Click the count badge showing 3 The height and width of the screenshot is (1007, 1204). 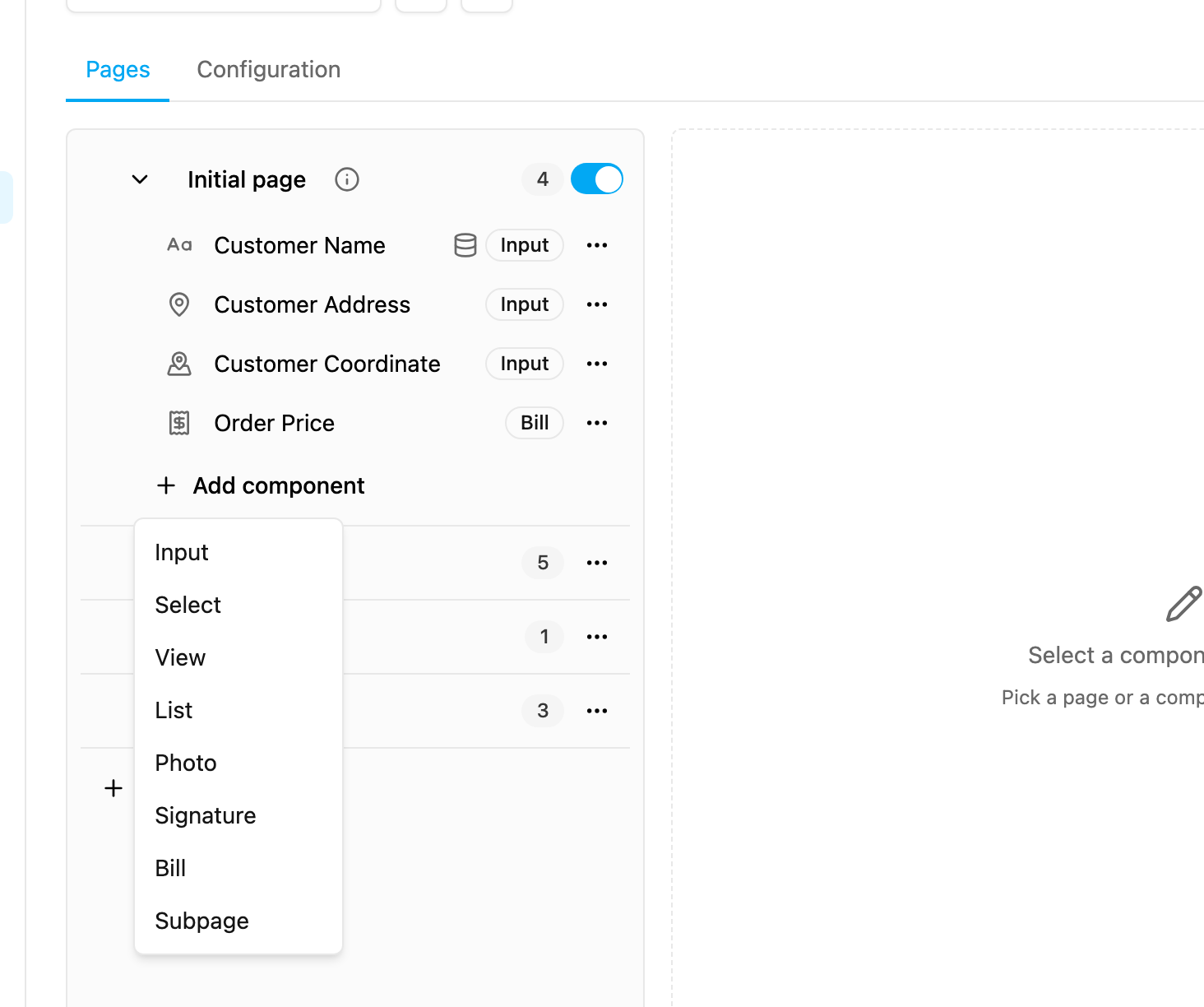(543, 711)
